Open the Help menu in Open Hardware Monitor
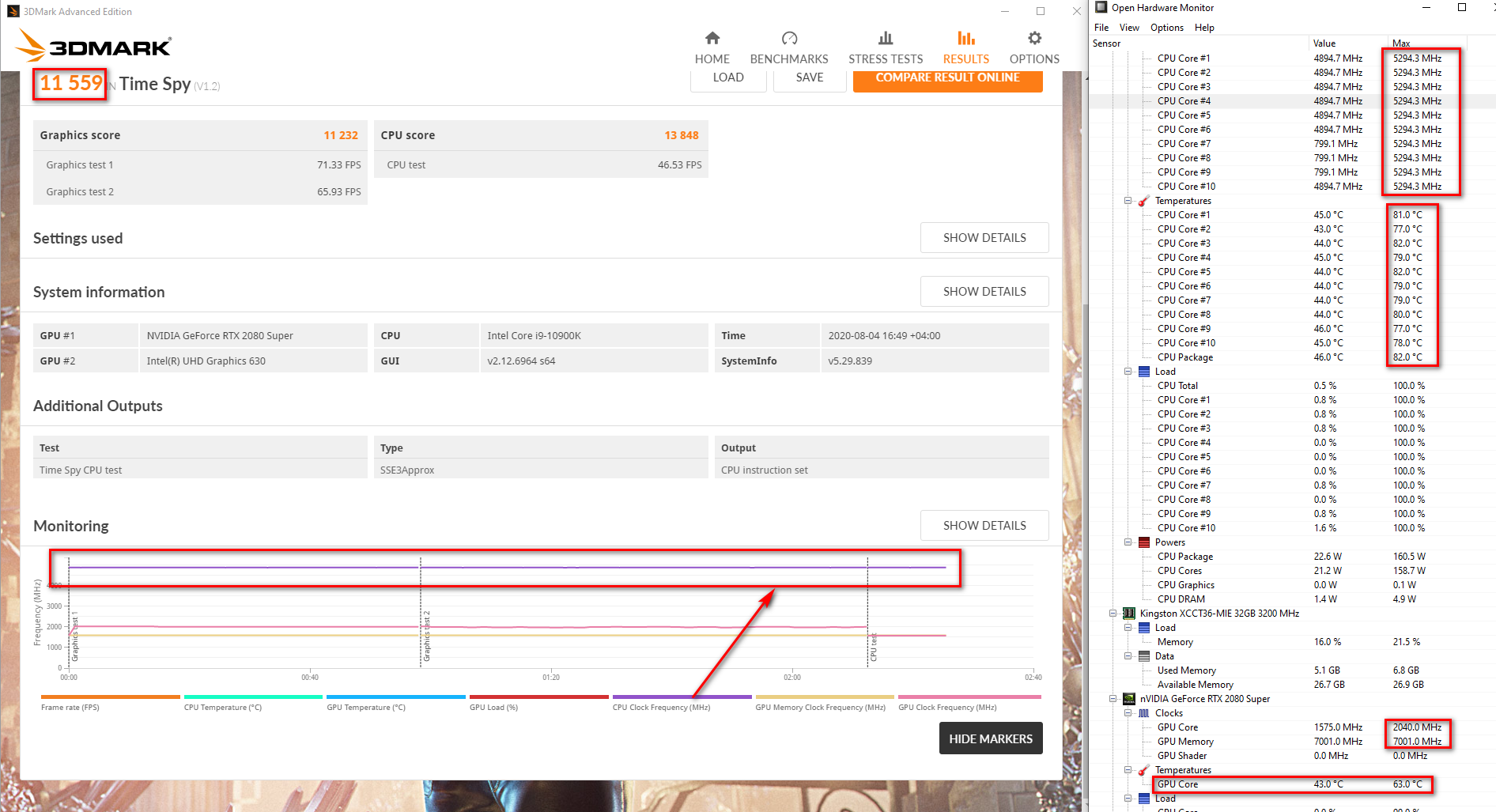Screen dimensions: 1496x812 click(1204, 28)
